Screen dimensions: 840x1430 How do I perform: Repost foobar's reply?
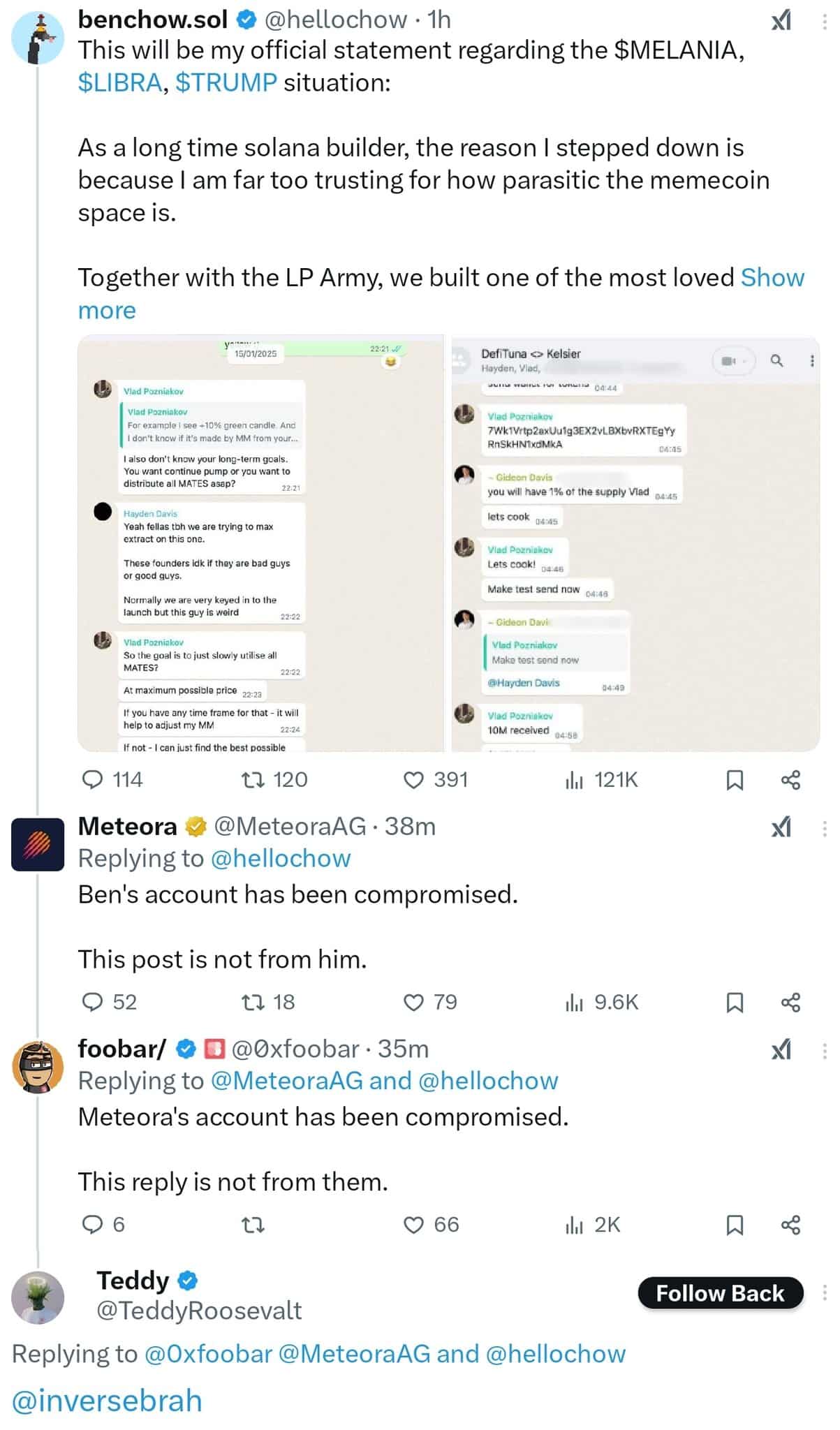[x=252, y=1224]
